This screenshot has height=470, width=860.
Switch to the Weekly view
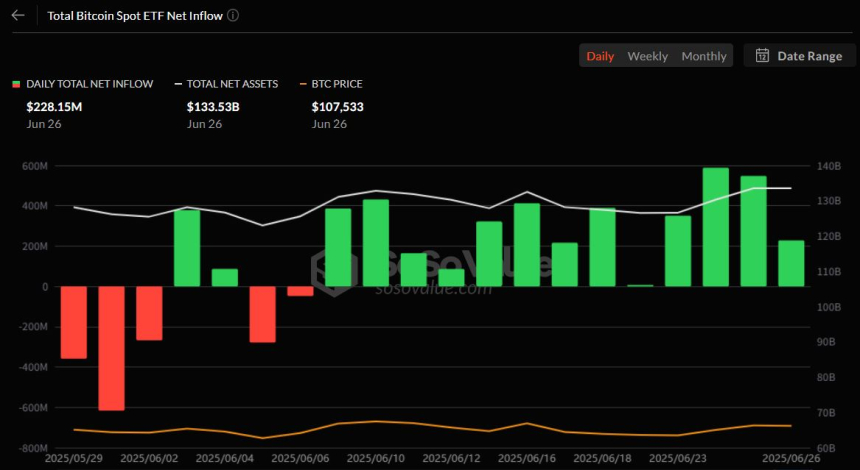coord(647,56)
